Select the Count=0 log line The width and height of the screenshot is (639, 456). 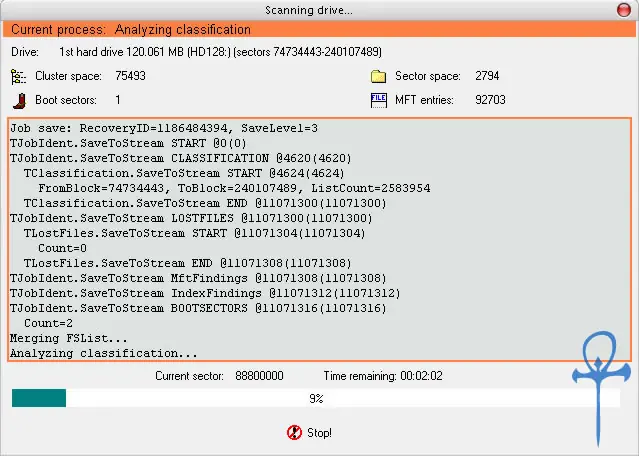[62, 248]
